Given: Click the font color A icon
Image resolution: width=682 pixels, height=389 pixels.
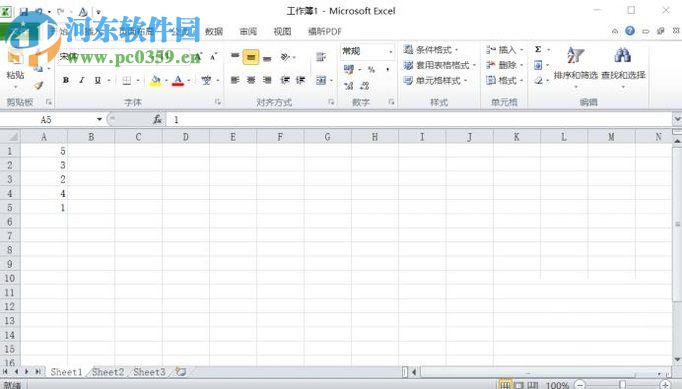Looking at the screenshot, I should click(x=178, y=80).
